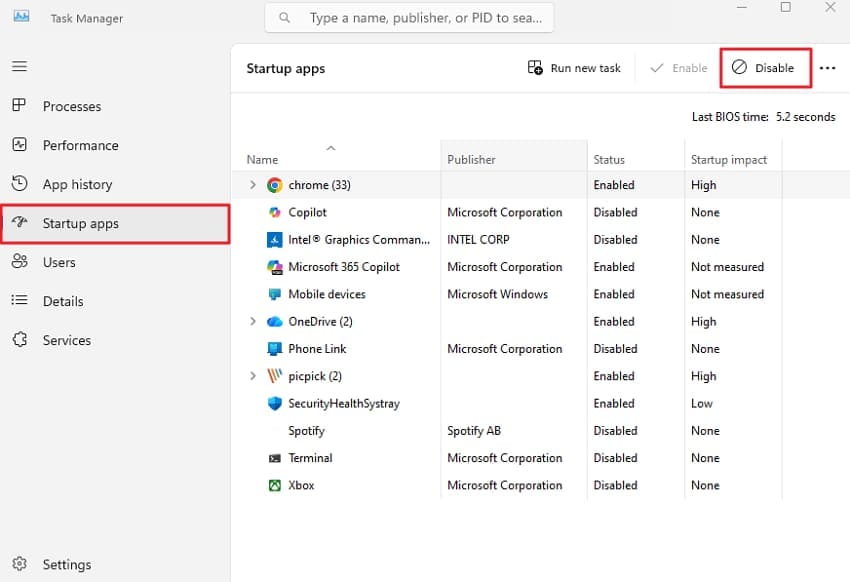Select the Spotify row name
850x582 pixels.
pyautogui.click(x=306, y=431)
